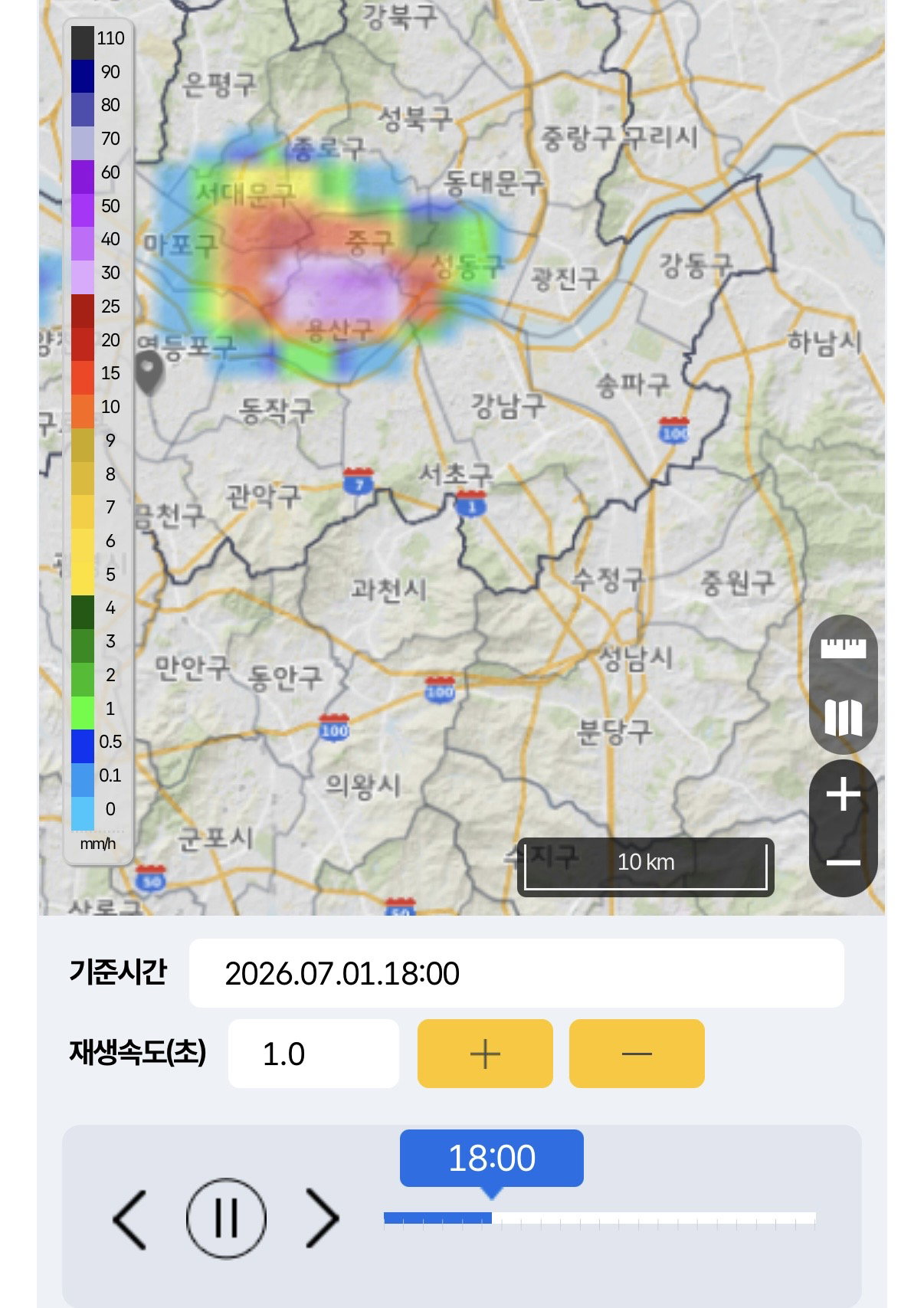This screenshot has width=924, height=1308.
Task: Go to previous radar frame
Action: [x=130, y=1218]
